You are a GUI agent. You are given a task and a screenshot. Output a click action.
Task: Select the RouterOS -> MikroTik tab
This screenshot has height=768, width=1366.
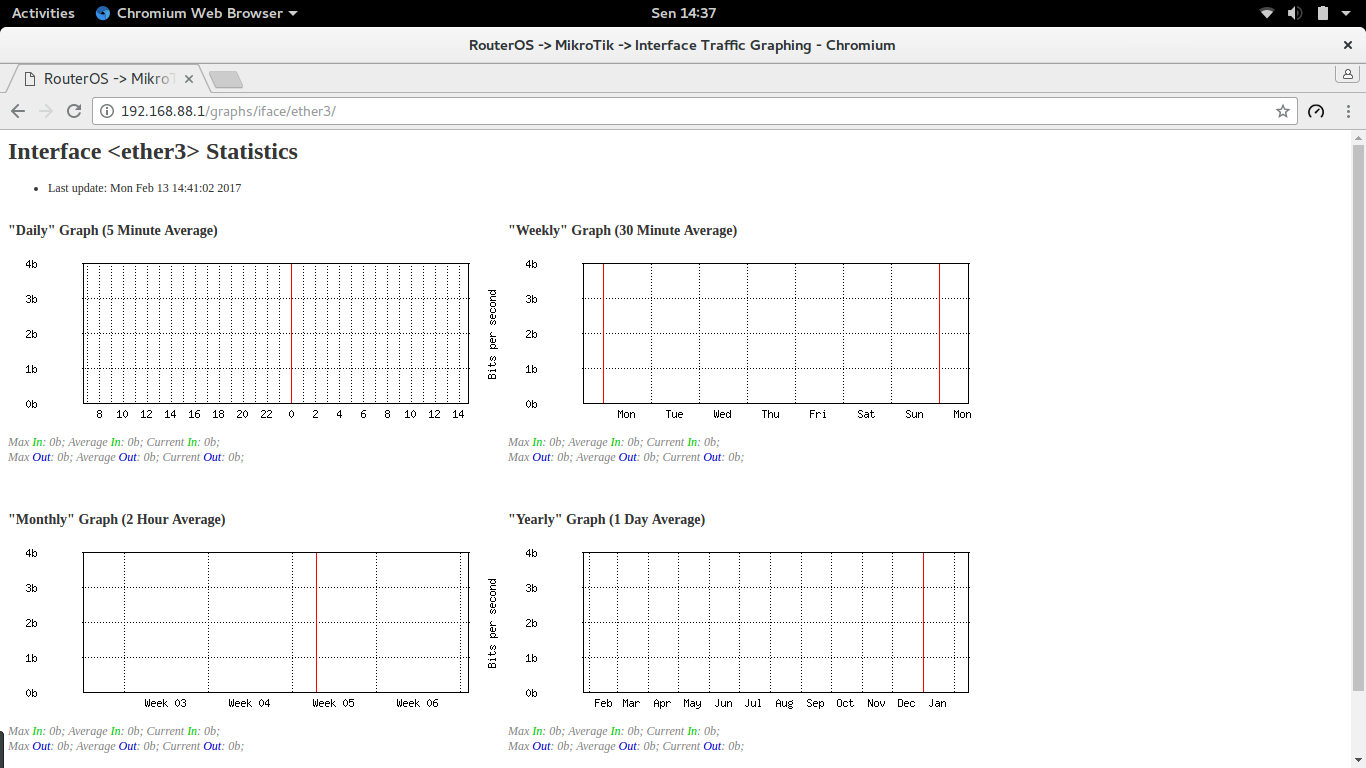(x=105, y=79)
